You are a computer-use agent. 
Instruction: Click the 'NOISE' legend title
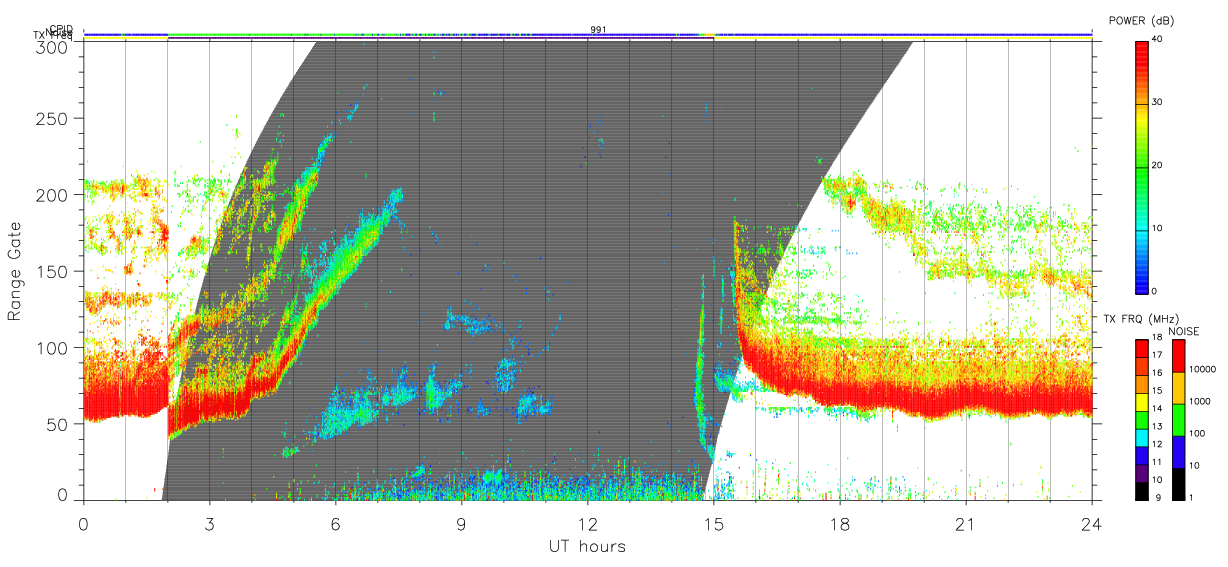pos(1186,331)
